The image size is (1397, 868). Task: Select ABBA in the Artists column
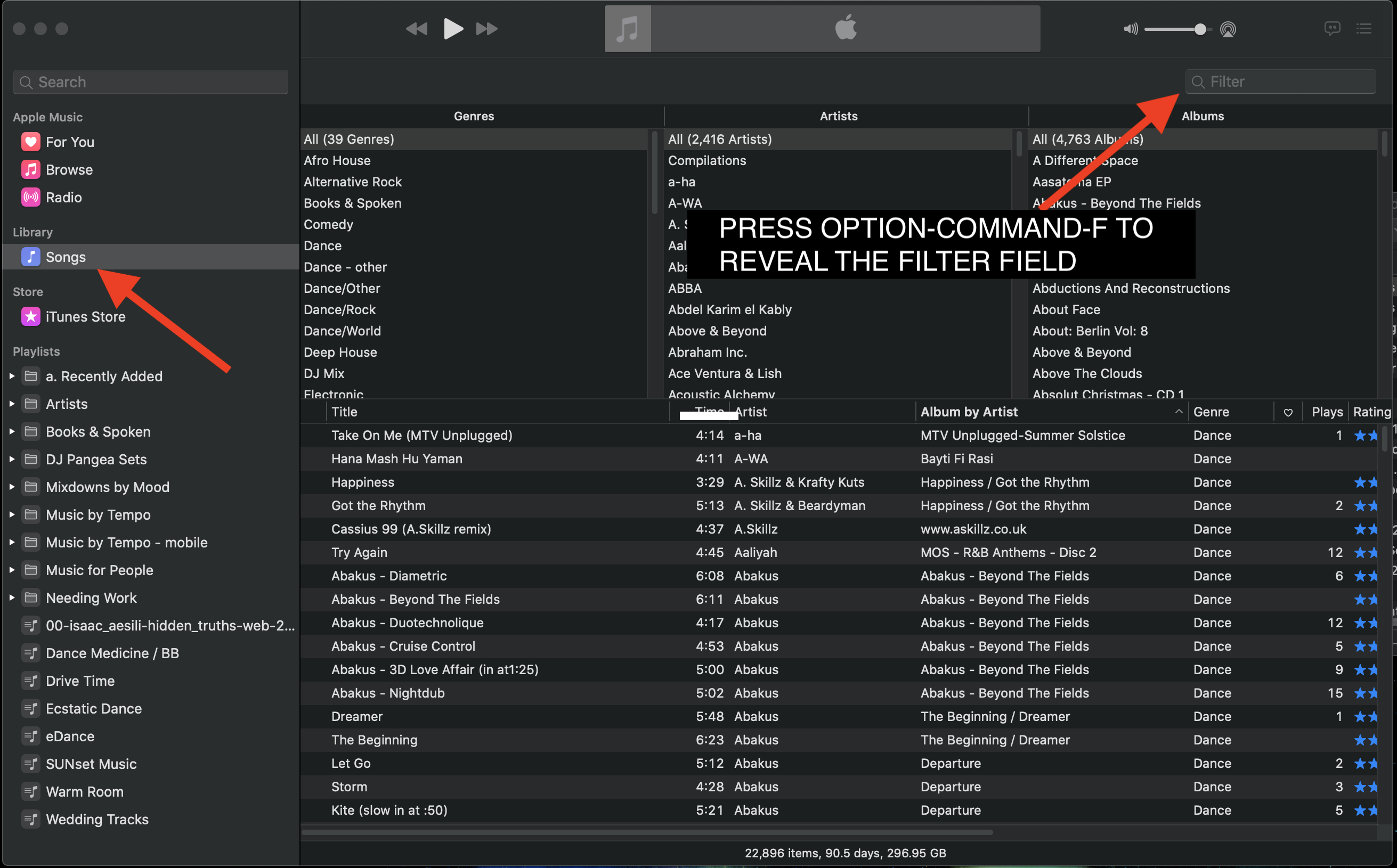(x=685, y=288)
